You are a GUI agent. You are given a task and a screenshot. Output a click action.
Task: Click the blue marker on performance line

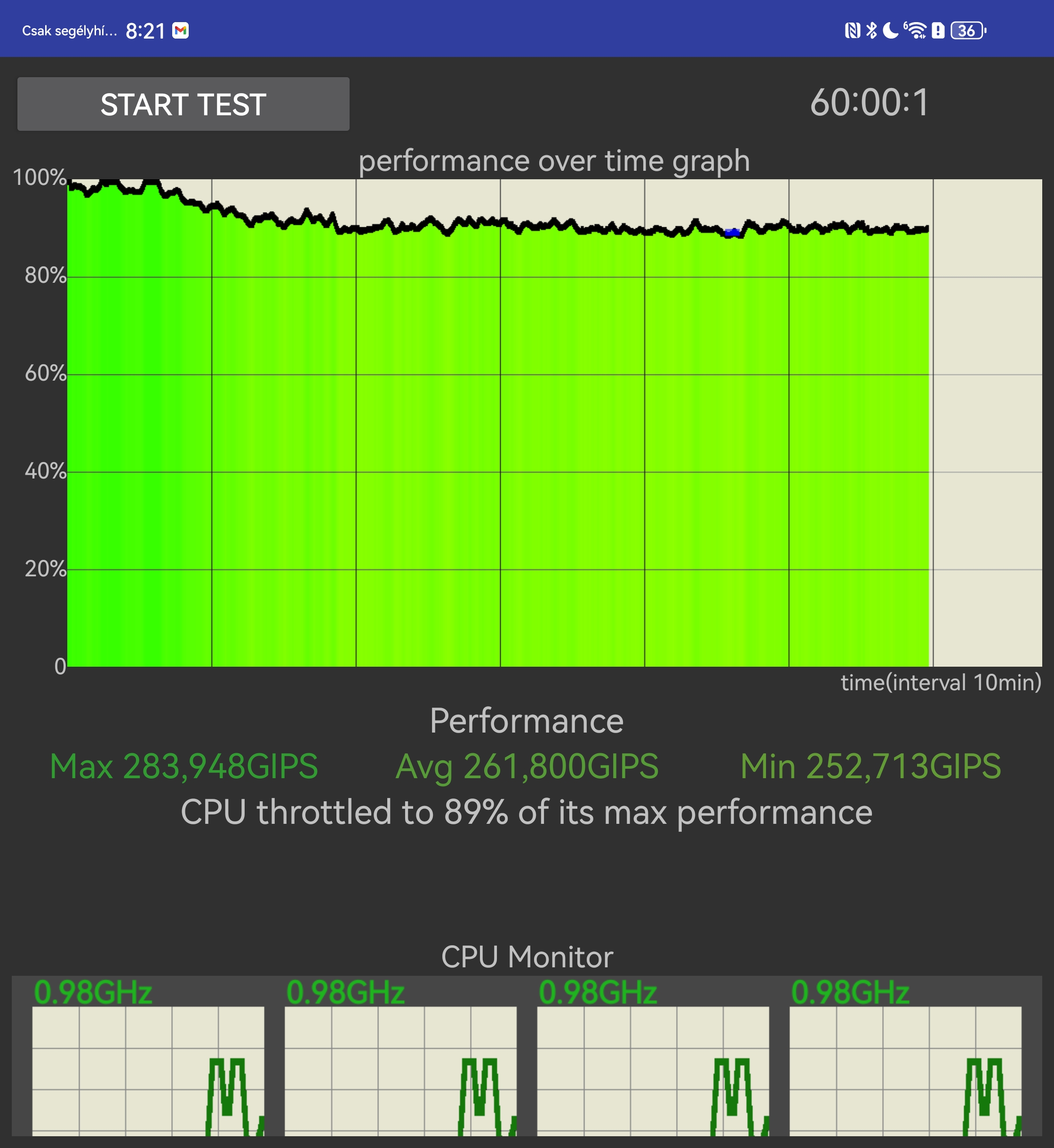coord(732,232)
